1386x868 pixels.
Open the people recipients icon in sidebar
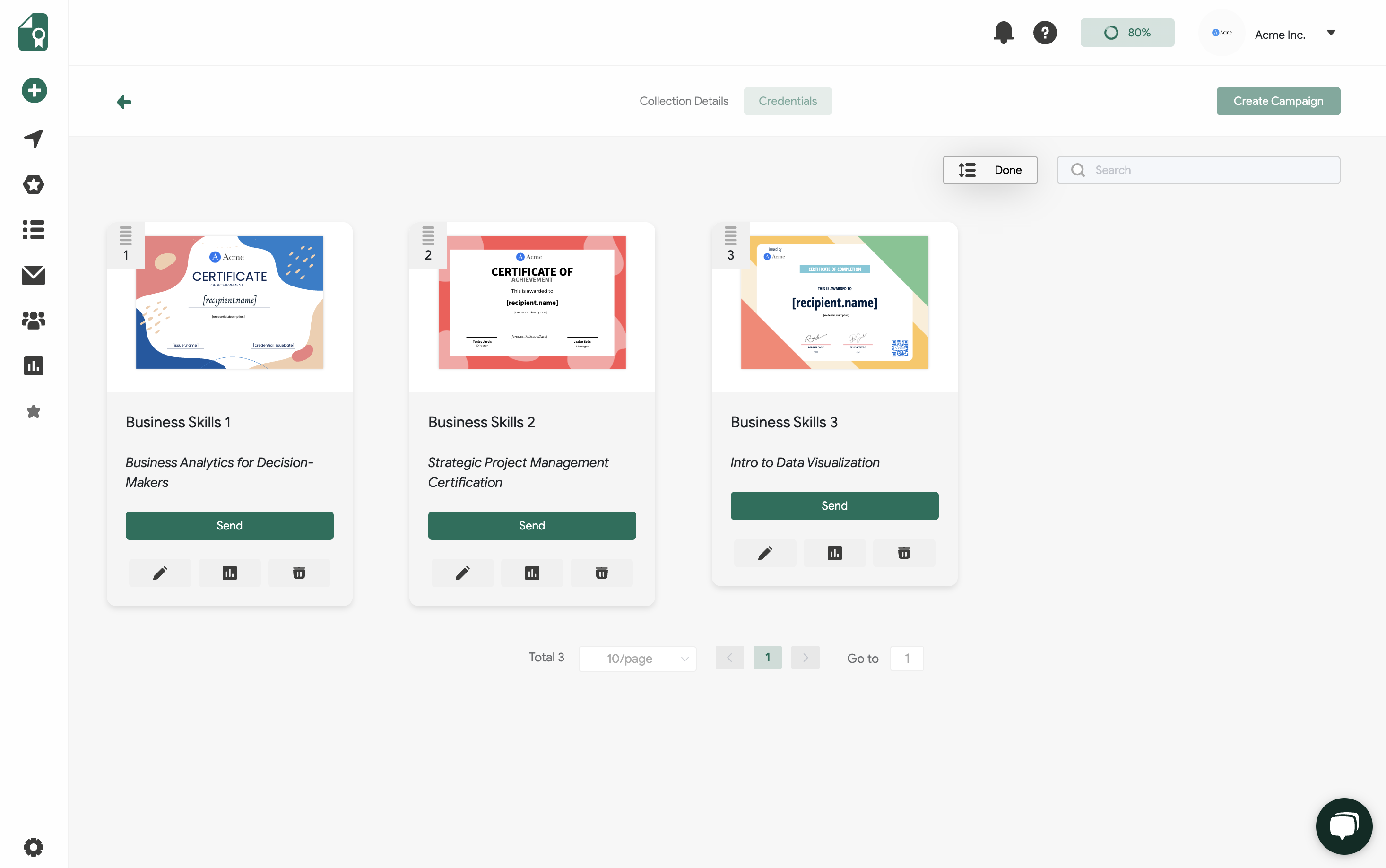pos(34,320)
